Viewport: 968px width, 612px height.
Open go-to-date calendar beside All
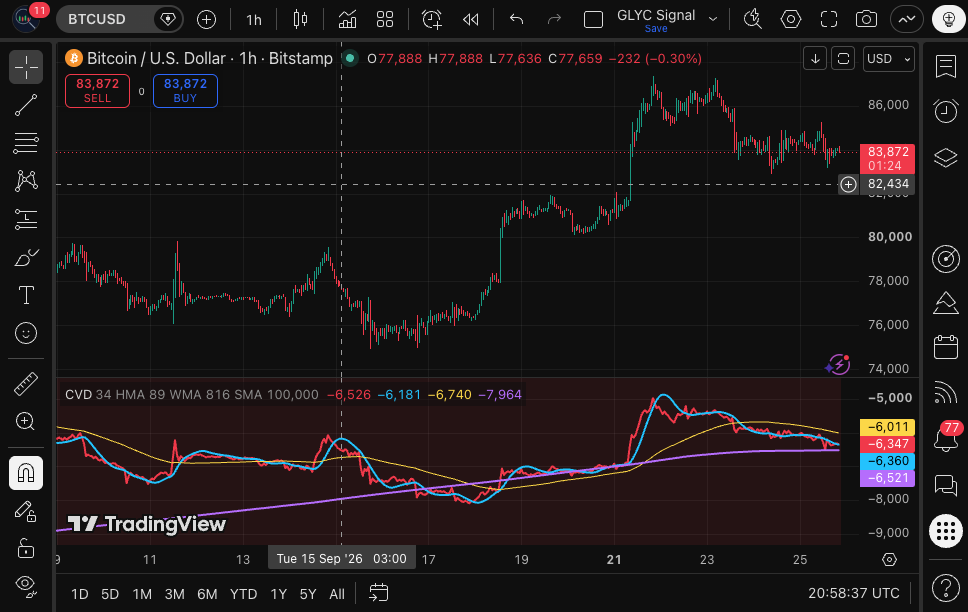(378, 593)
